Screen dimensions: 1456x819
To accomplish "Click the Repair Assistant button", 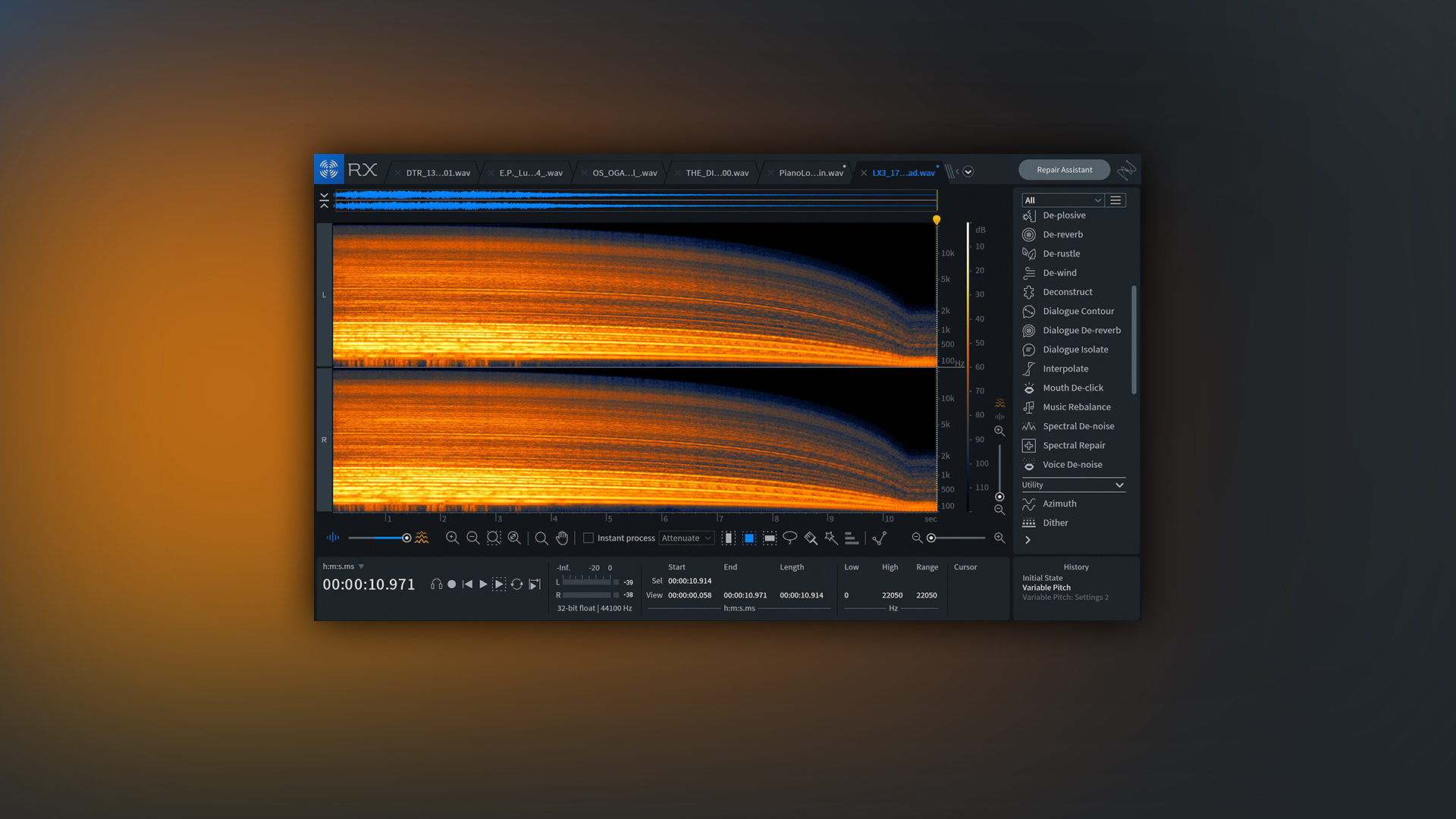I will (1064, 169).
